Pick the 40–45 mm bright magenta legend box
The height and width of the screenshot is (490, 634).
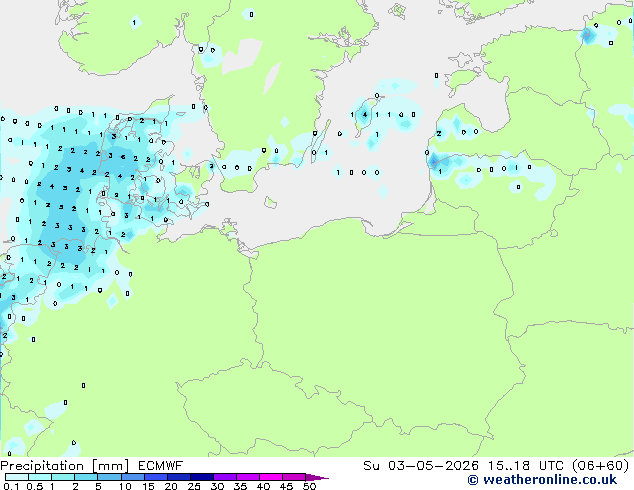[271, 477]
